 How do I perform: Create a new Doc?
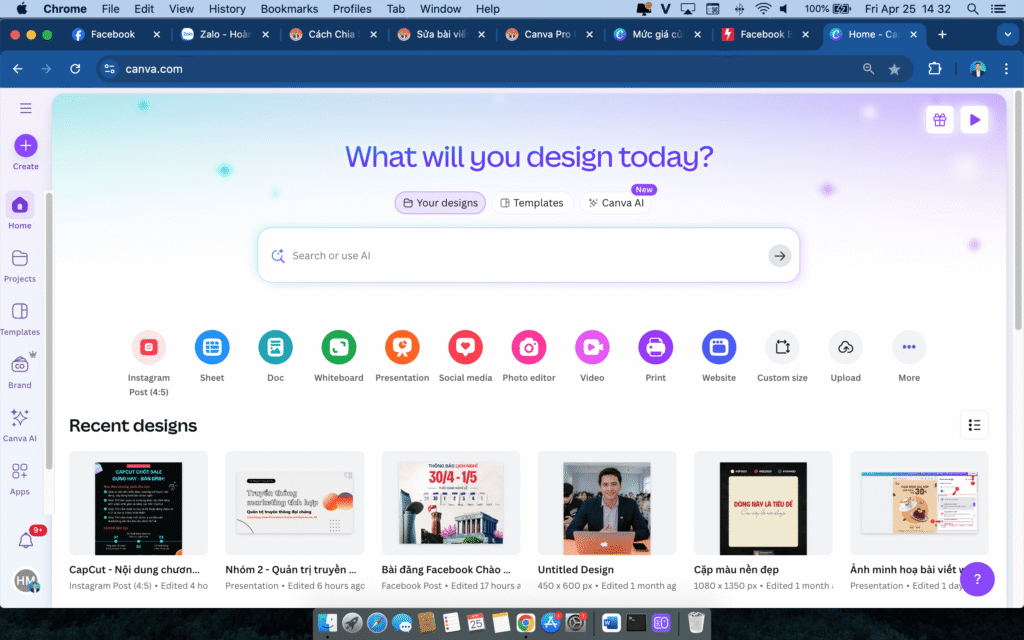click(275, 347)
